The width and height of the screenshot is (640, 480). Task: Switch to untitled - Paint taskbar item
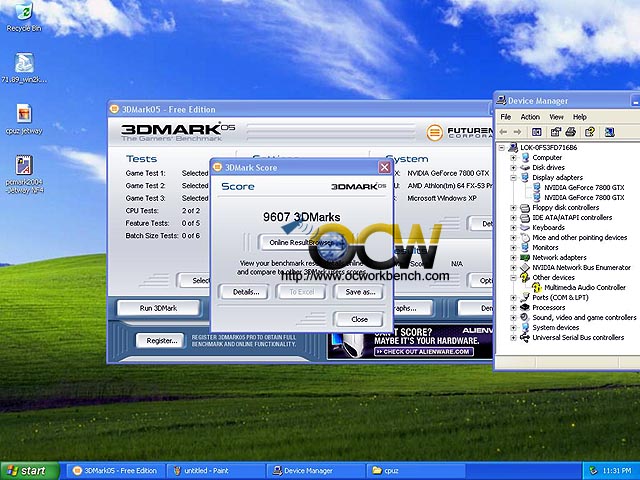click(216, 471)
